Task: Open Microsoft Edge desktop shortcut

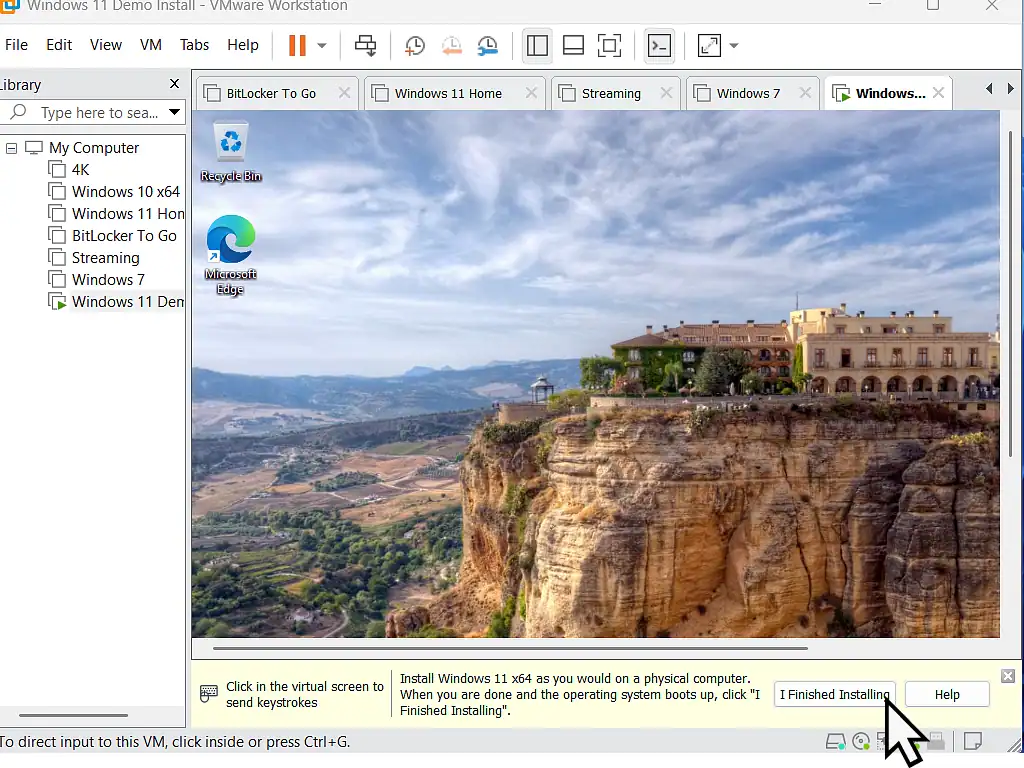Action: click(x=231, y=254)
